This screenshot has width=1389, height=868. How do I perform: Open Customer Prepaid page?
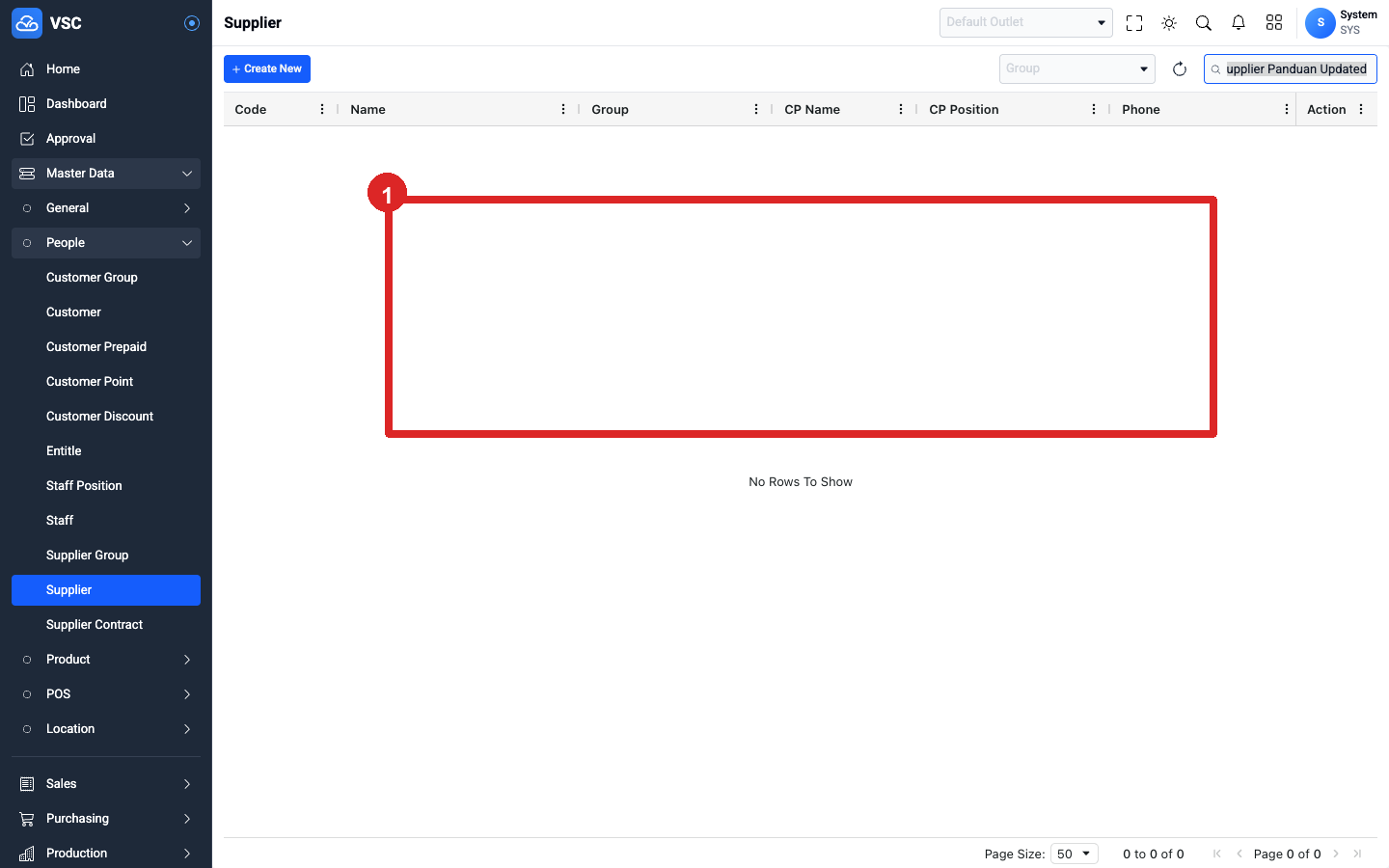coord(106,347)
